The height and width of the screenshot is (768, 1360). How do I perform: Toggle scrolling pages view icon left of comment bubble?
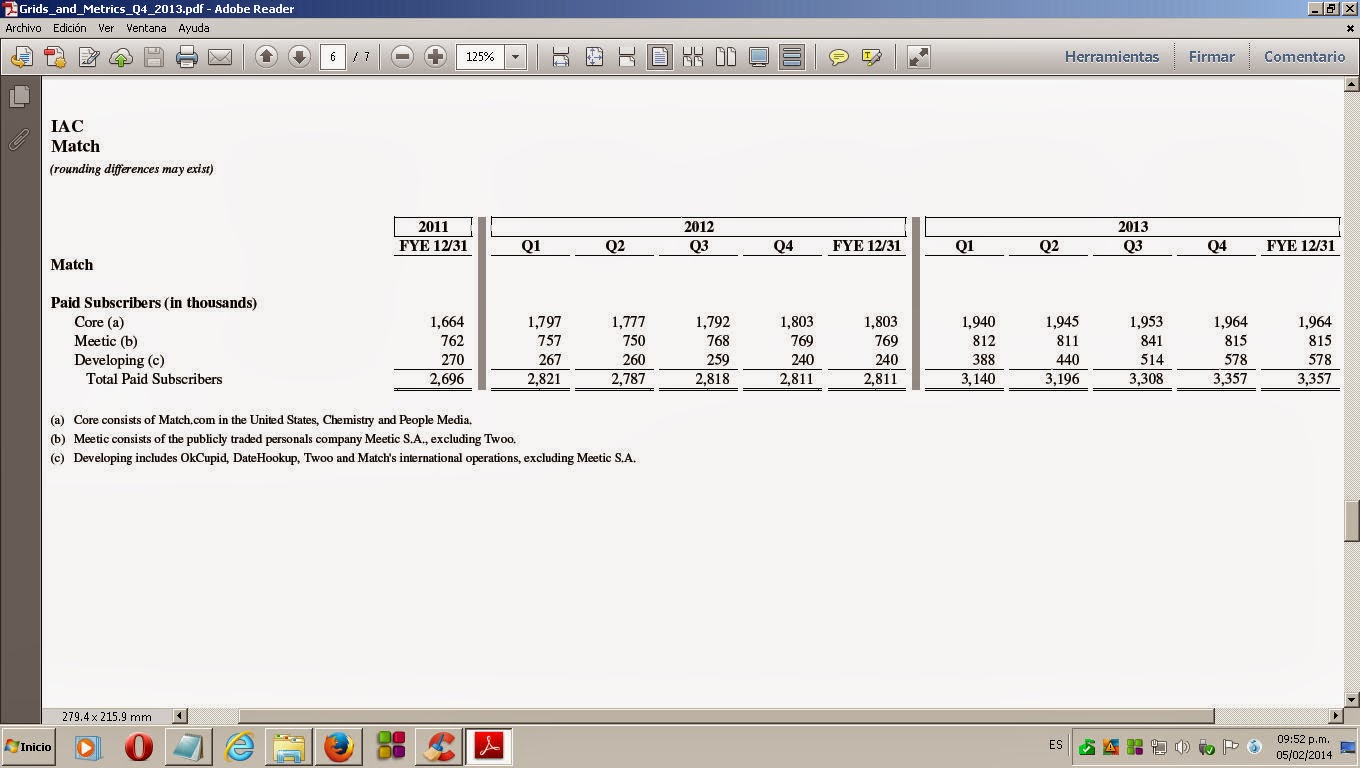[792, 57]
